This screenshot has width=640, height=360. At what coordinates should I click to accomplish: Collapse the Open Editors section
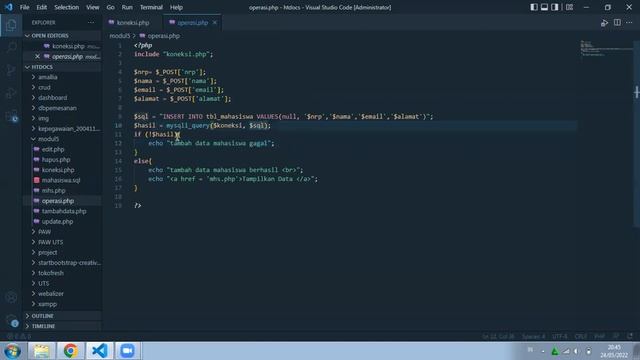tap(62, 36)
